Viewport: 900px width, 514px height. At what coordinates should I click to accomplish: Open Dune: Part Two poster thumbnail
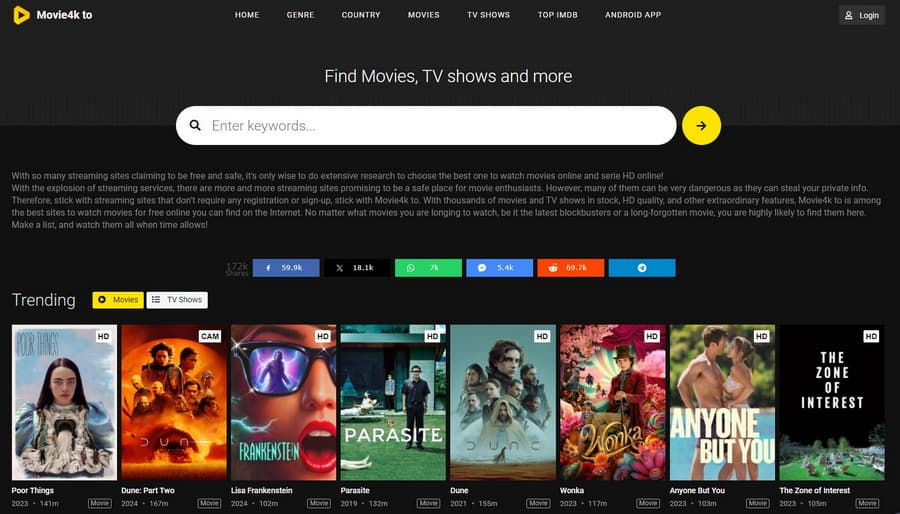tap(174, 403)
